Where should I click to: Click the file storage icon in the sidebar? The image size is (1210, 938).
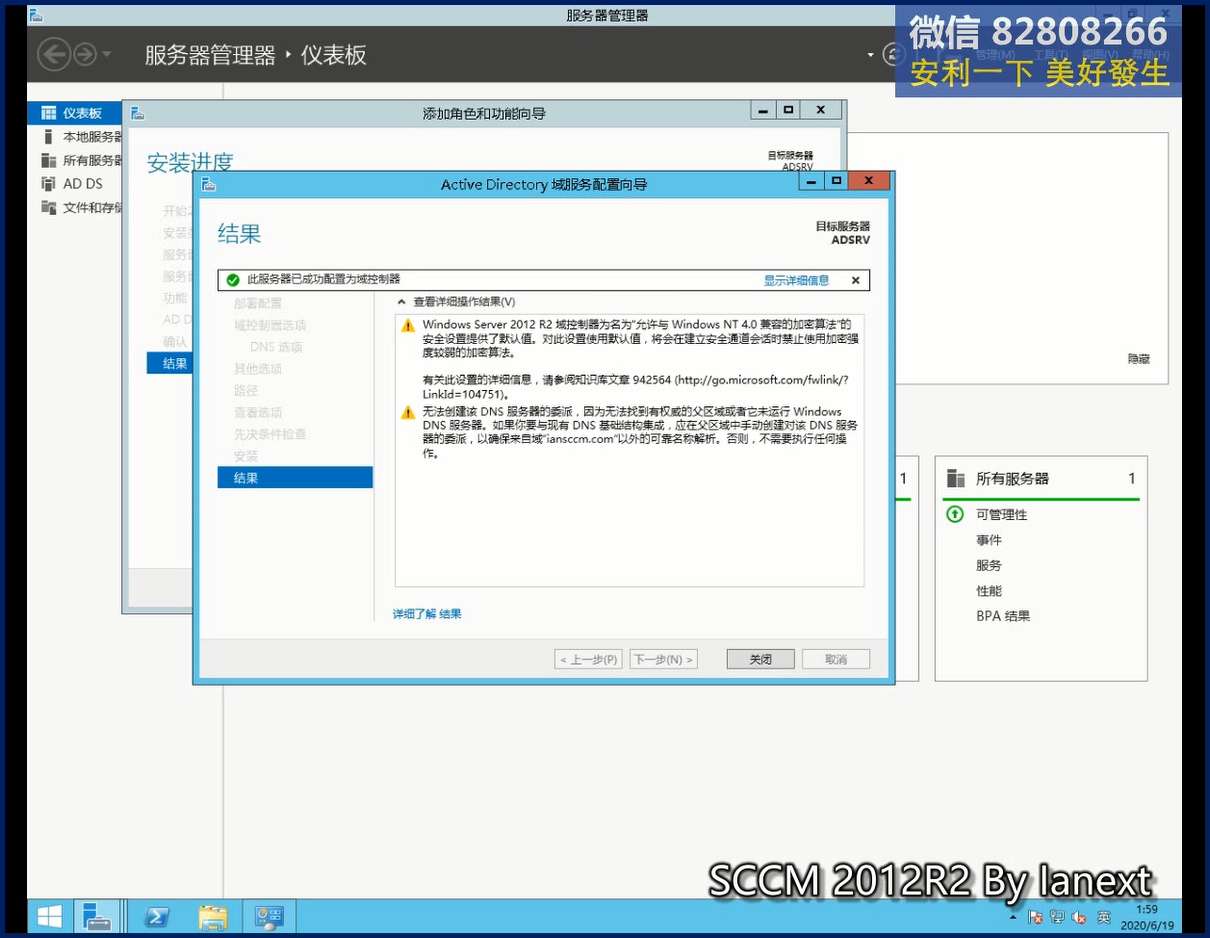(48, 207)
